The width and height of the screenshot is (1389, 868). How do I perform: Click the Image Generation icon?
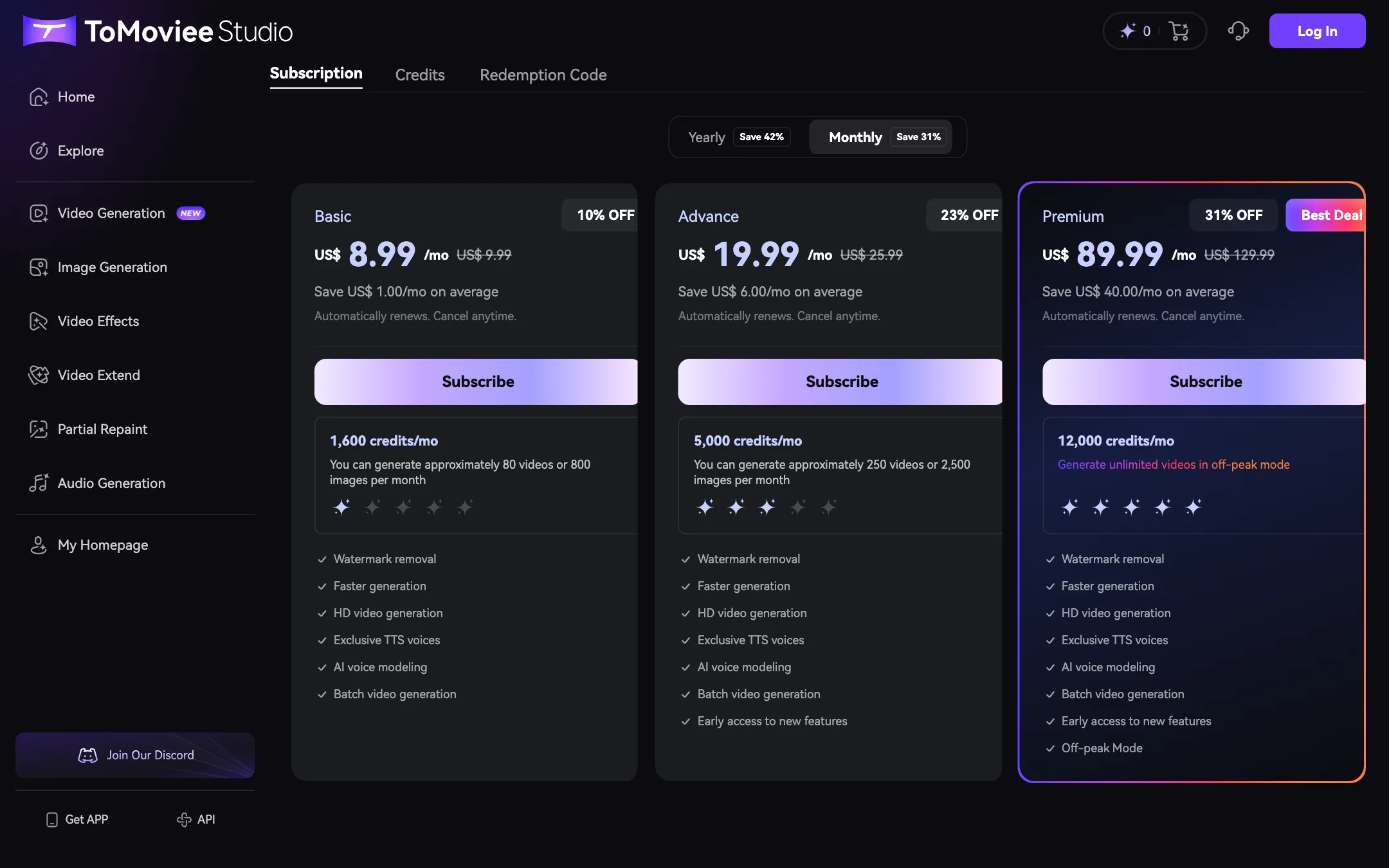click(x=39, y=267)
